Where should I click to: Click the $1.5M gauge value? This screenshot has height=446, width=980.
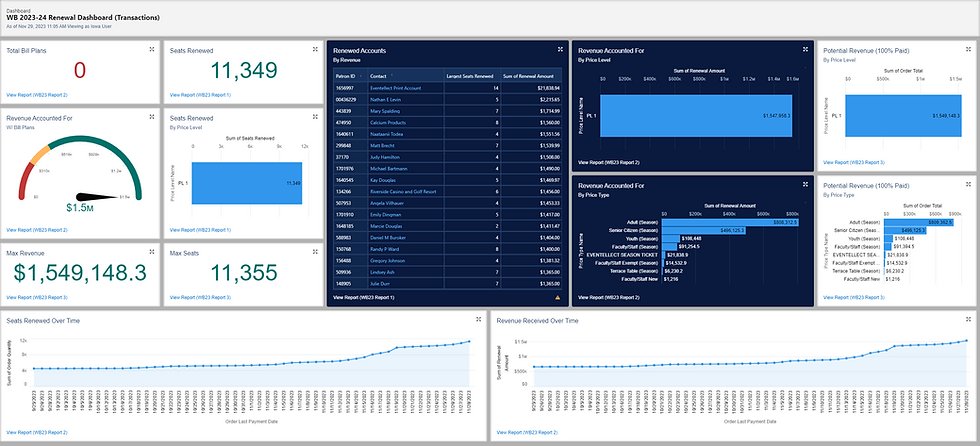(x=80, y=207)
